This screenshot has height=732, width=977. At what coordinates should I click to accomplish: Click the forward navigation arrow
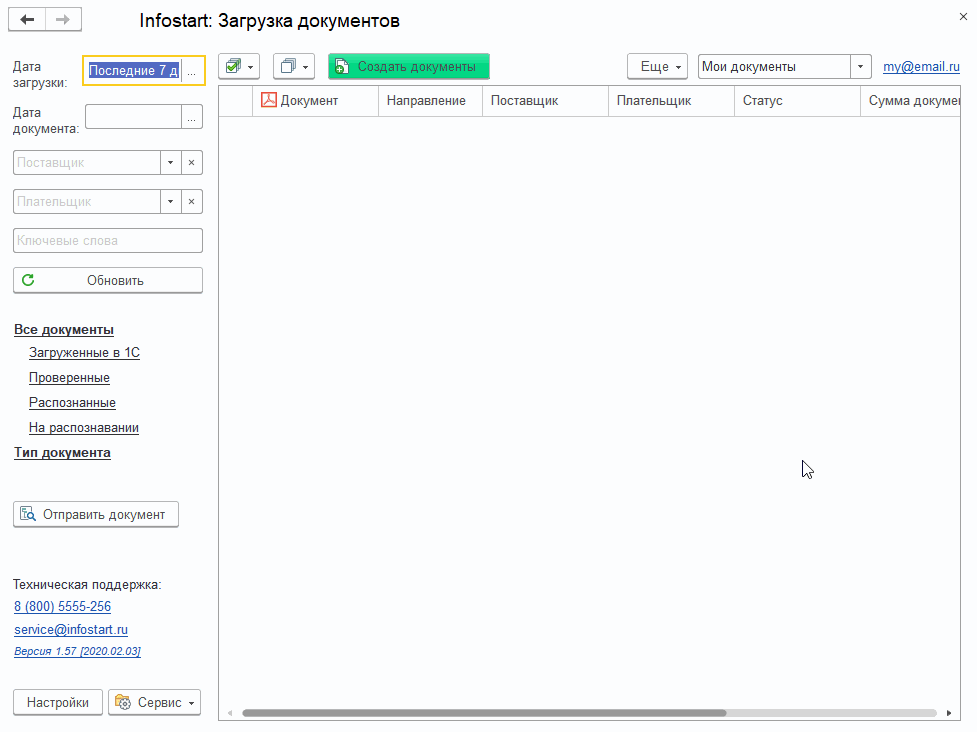[x=63, y=20]
